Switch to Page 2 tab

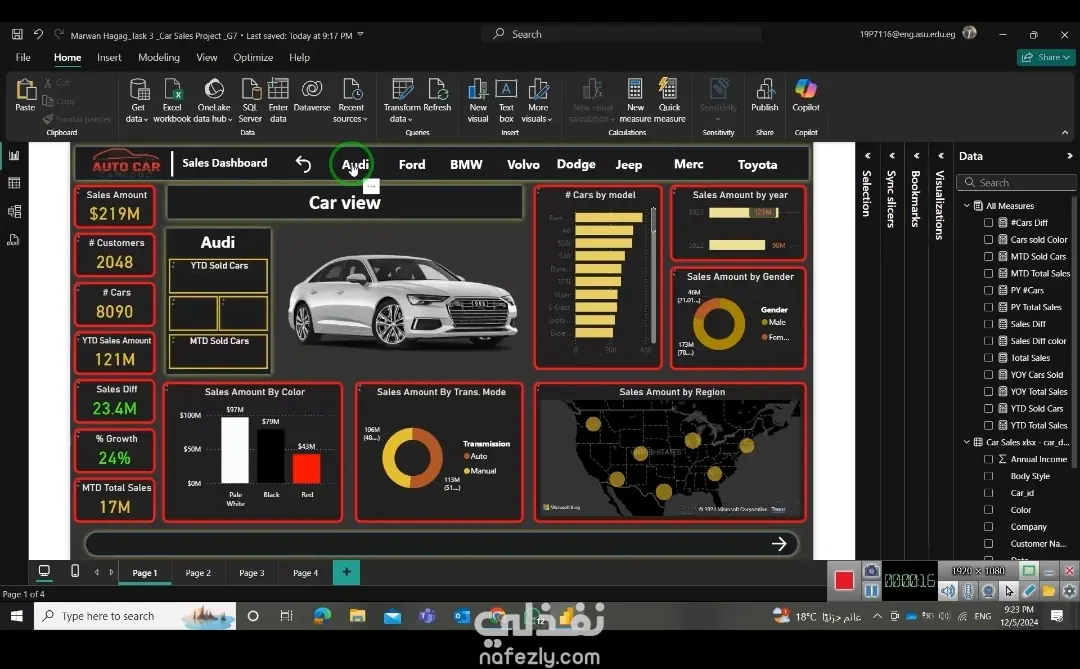(198, 573)
